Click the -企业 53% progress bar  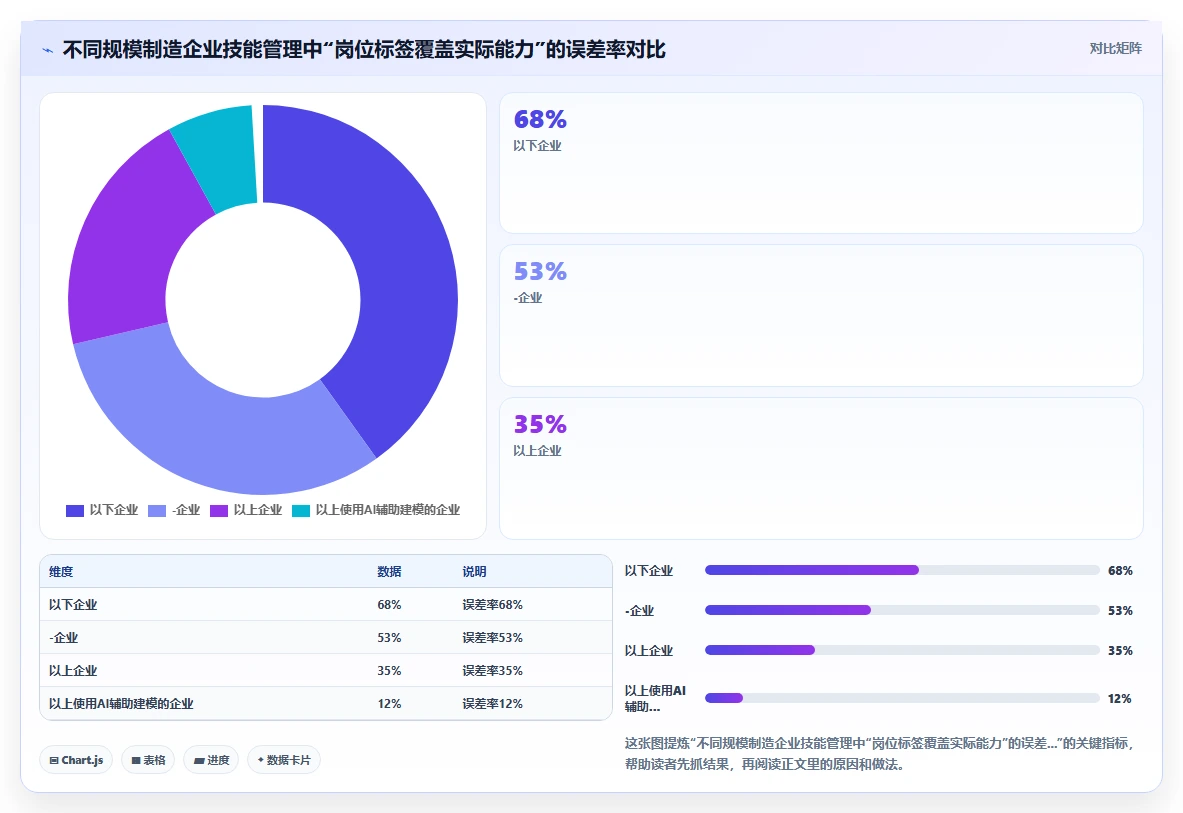pyautogui.click(x=902, y=610)
